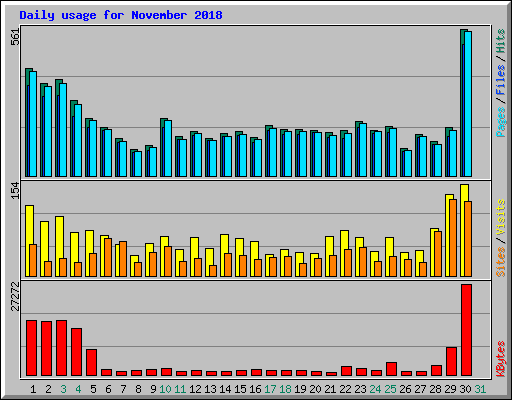Select day label 19 on the x-axis
The height and width of the screenshot is (400, 512).
click(300, 389)
